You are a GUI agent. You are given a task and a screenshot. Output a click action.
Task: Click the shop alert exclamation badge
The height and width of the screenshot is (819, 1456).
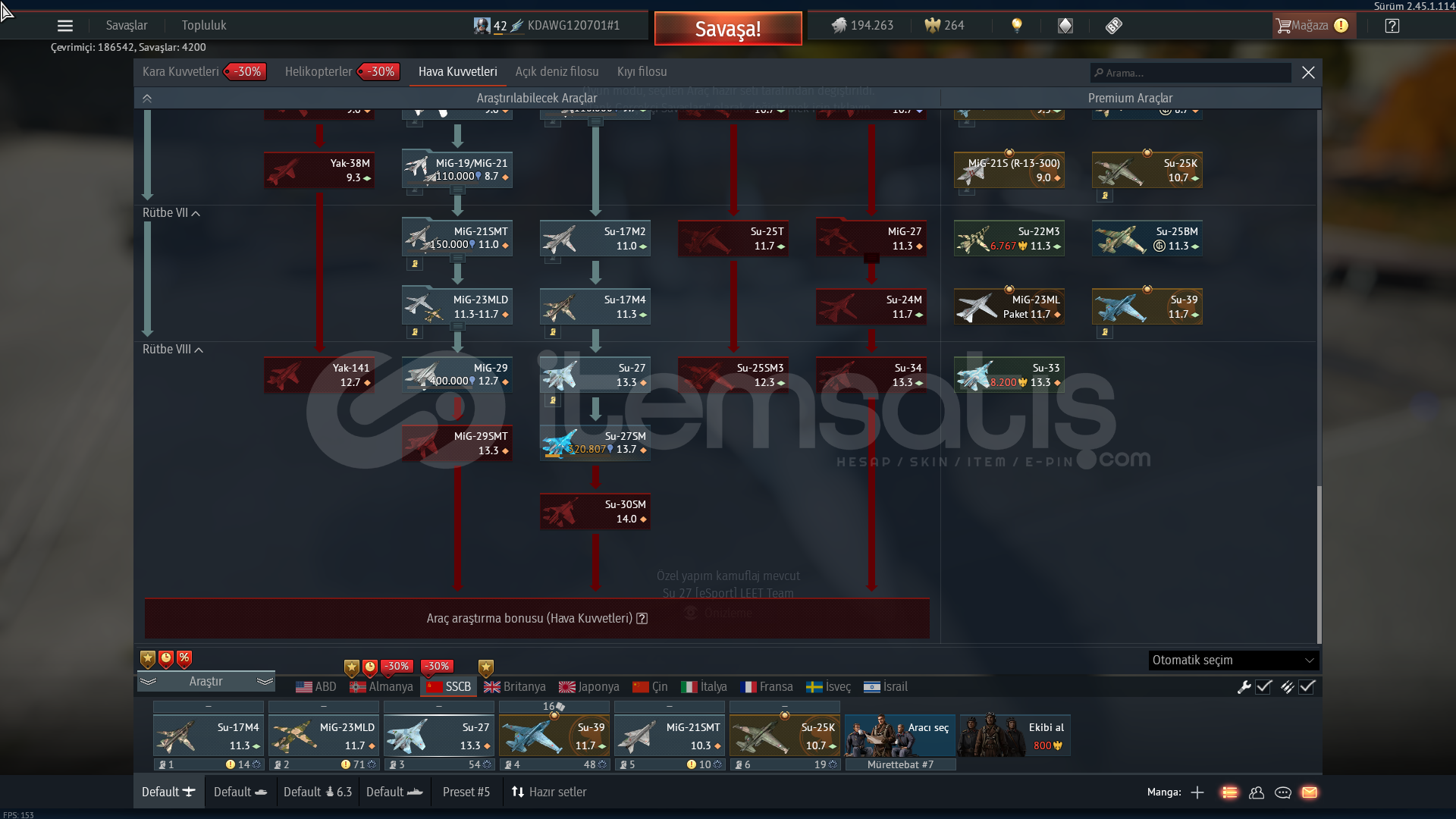[x=1341, y=26]
